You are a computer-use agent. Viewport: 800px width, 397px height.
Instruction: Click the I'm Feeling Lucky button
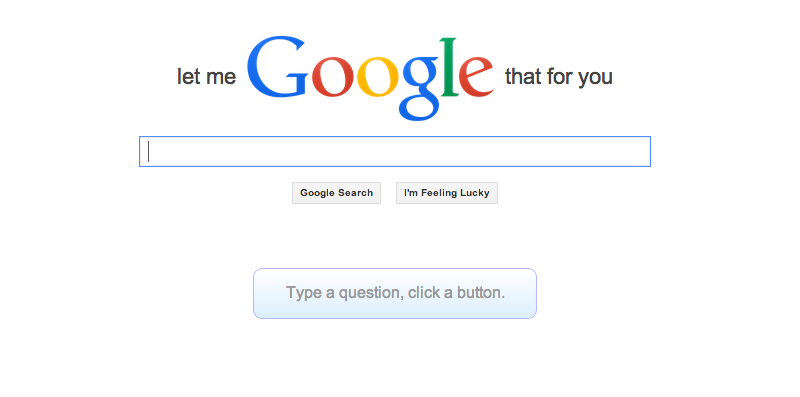447,193
